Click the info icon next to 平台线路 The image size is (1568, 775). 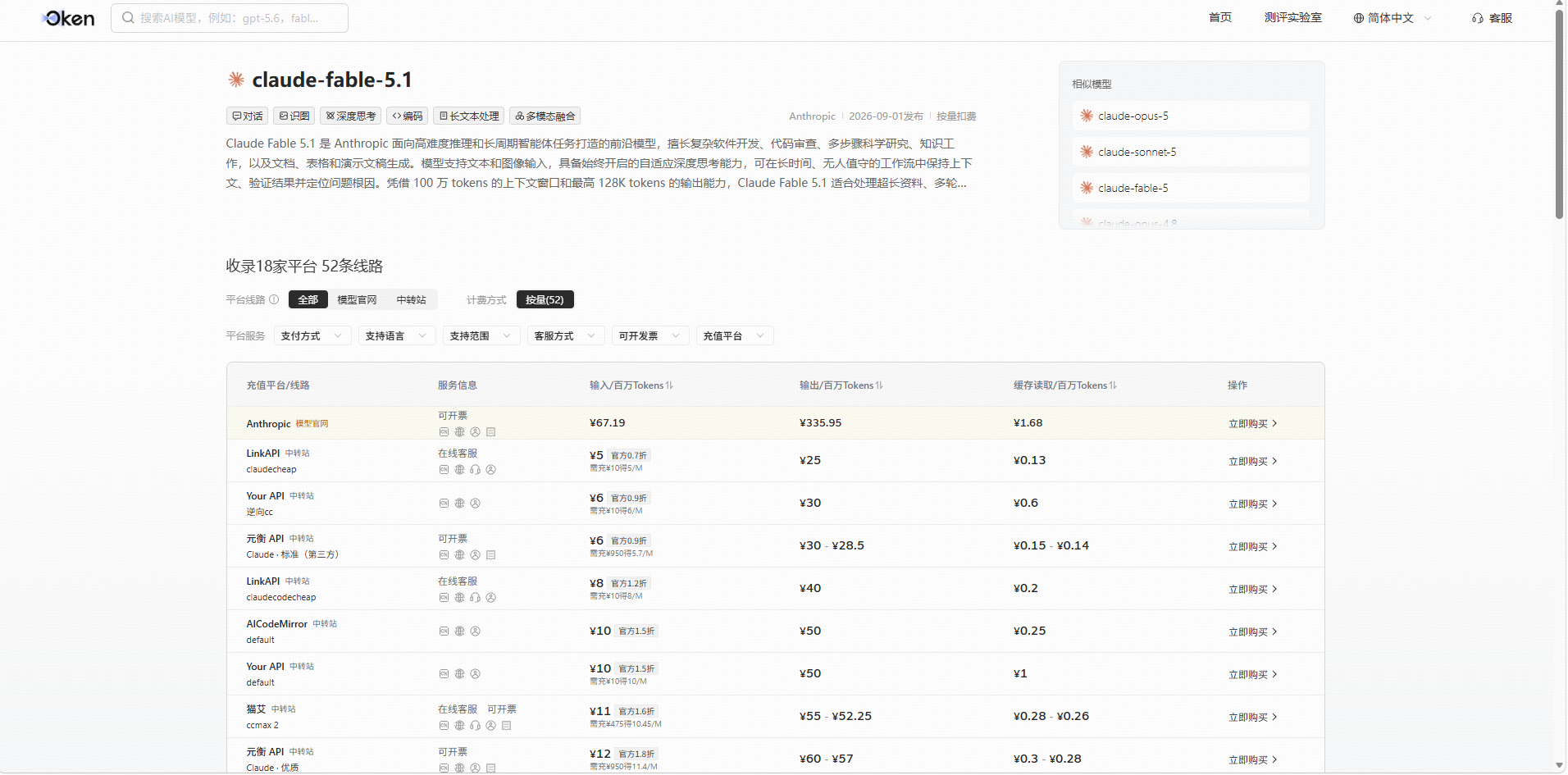274,299
